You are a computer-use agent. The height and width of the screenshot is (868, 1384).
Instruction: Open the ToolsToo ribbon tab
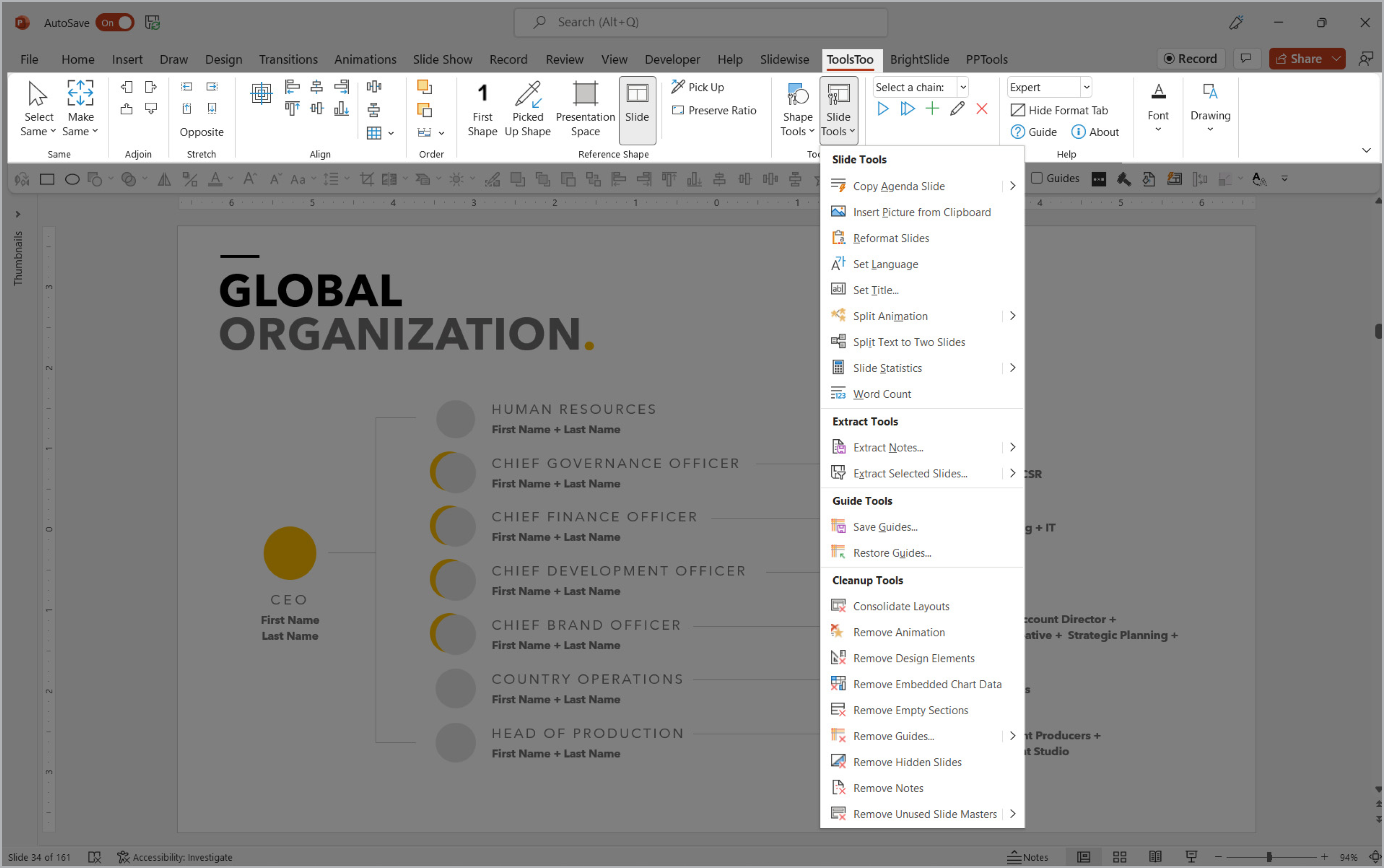click(849, 59)
